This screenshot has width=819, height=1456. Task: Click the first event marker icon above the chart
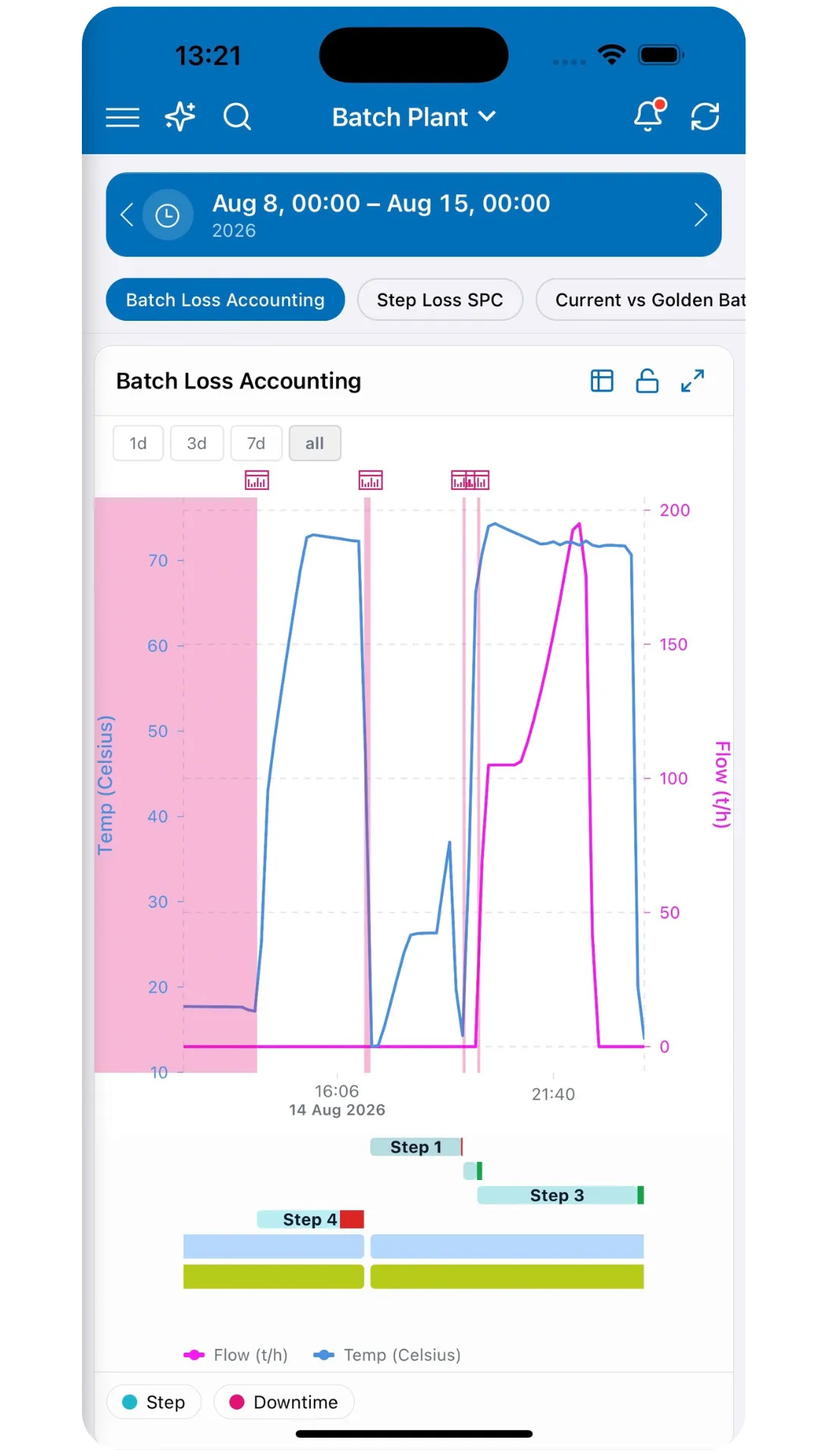pos(257,480)
